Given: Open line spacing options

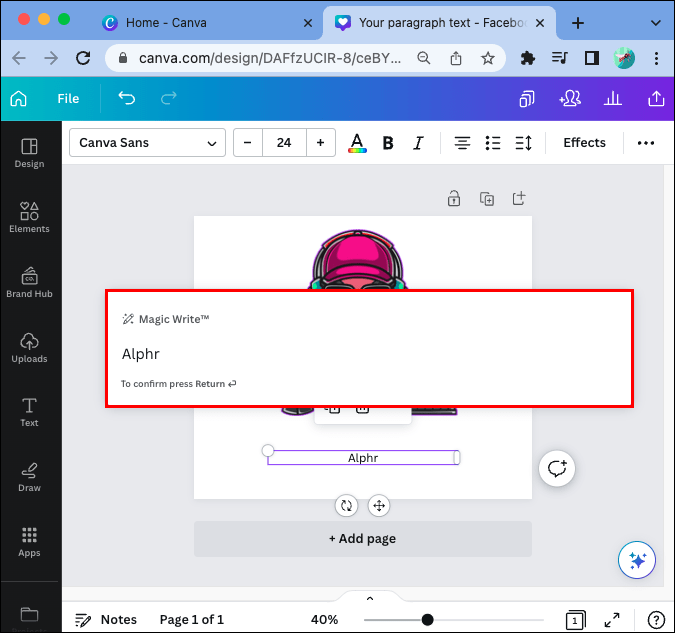Looking at the screenshot, I should [523, 143].
